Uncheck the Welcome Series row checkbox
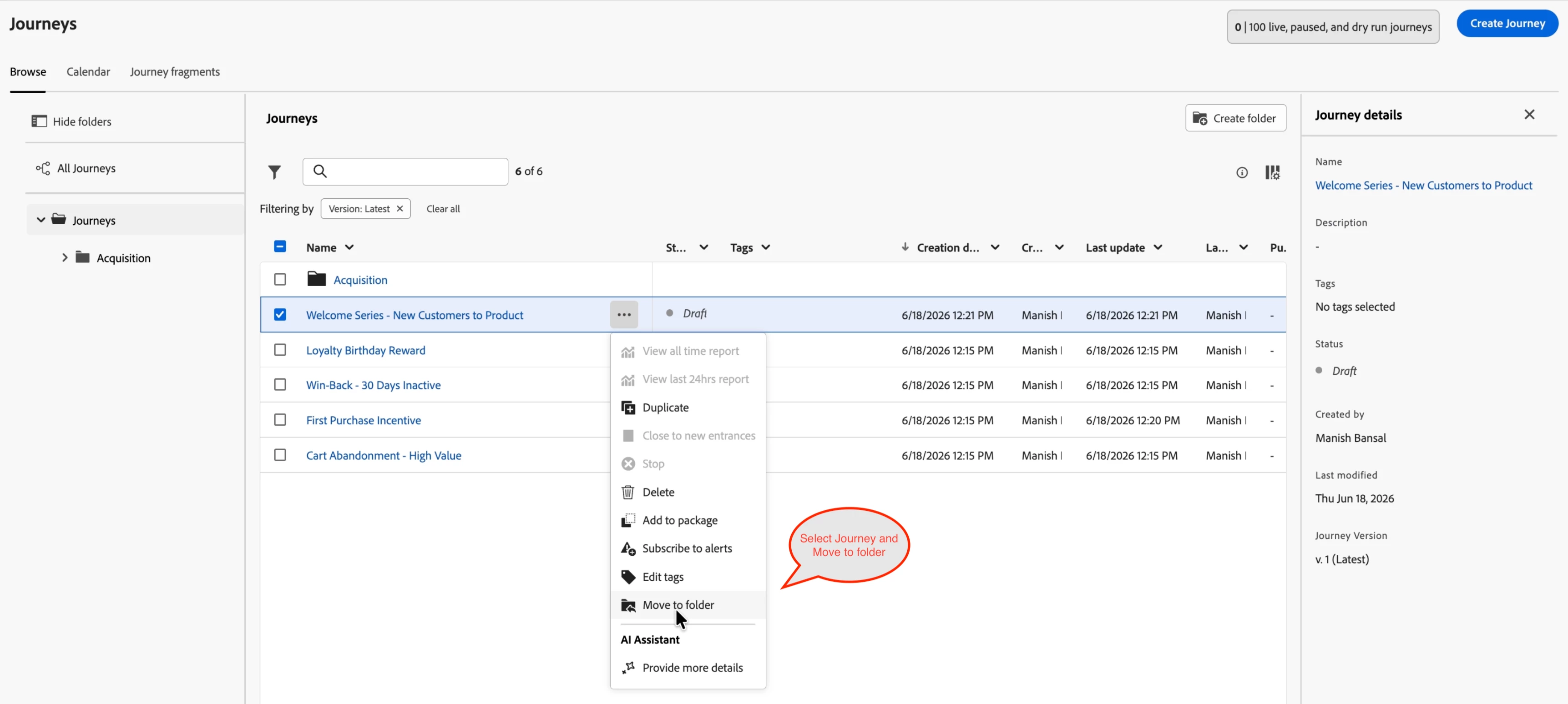 (280, 315)
